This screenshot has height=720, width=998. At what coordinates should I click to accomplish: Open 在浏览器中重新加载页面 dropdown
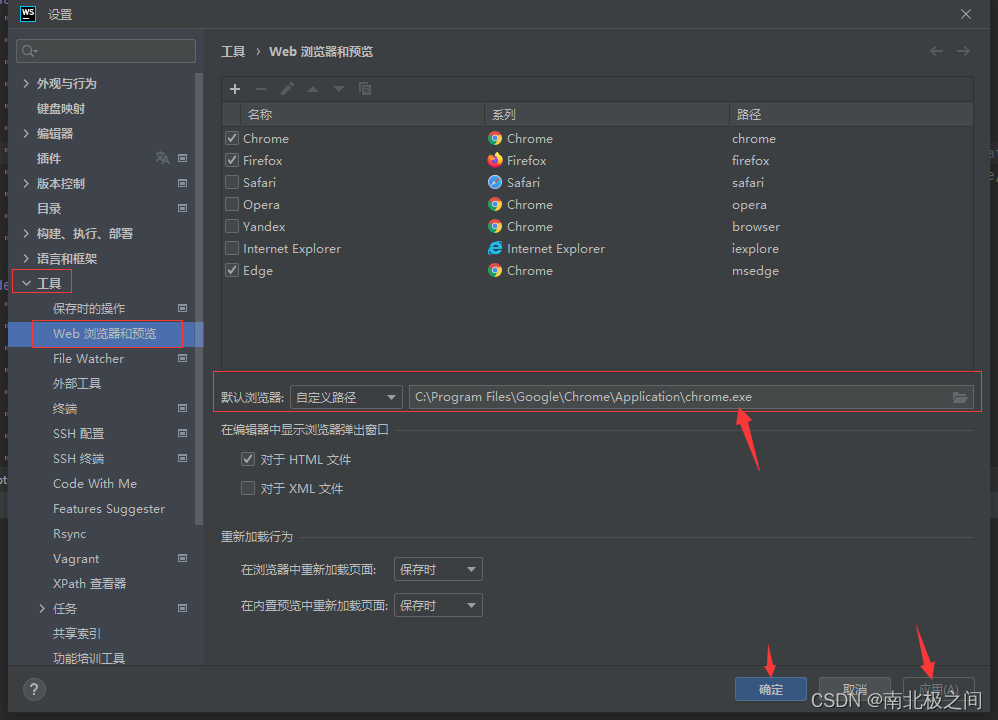click(x=438, y=569)
